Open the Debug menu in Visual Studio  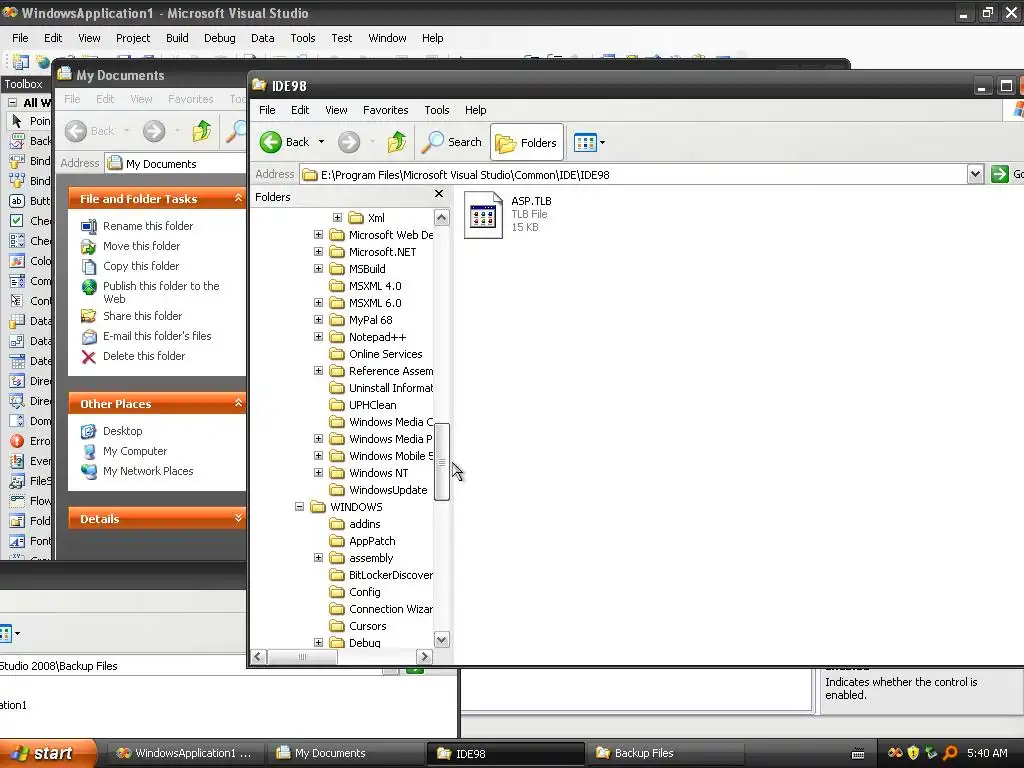click(x=219, y=38)
